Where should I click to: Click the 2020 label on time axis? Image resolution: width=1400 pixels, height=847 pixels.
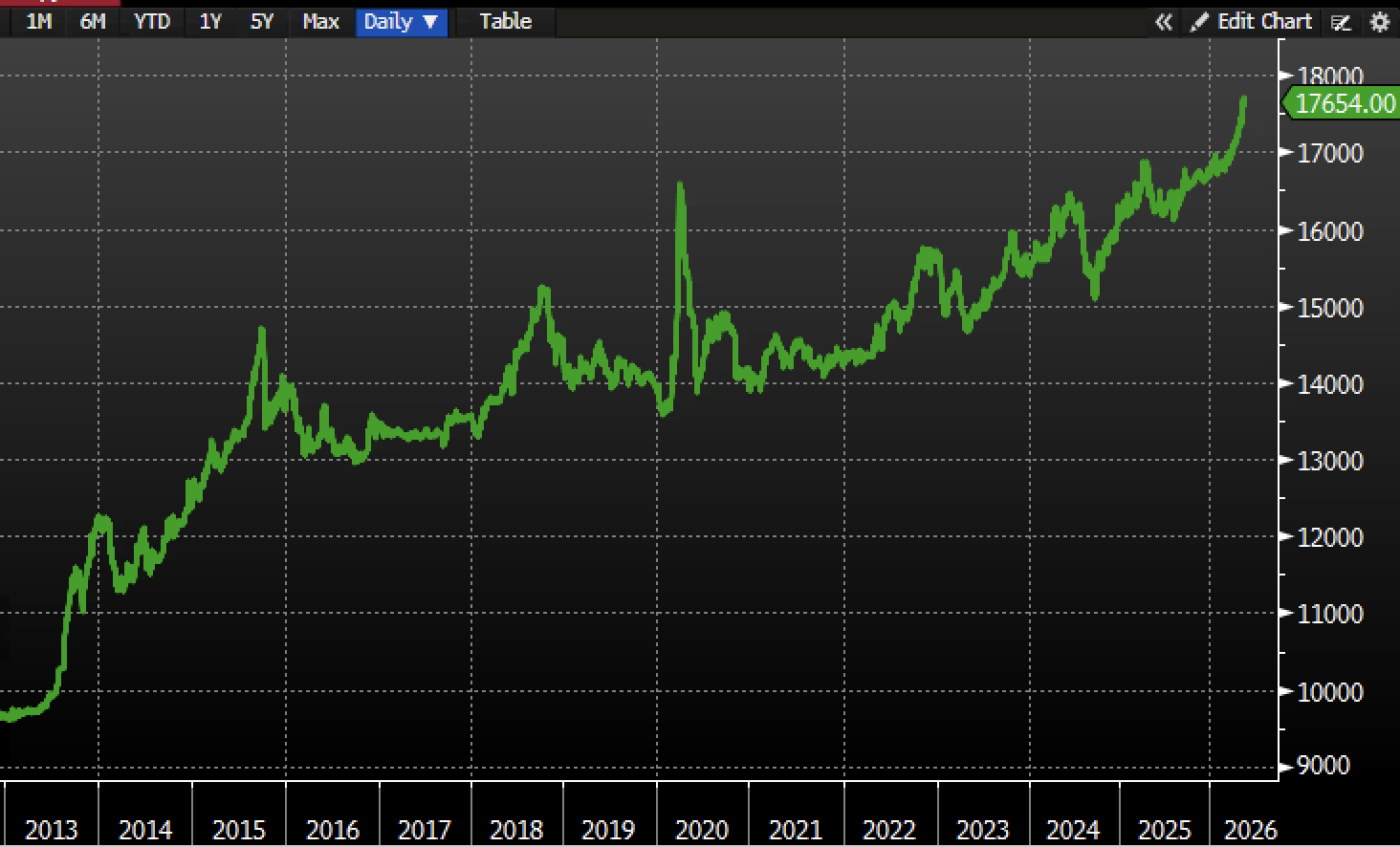click(702, 829)
